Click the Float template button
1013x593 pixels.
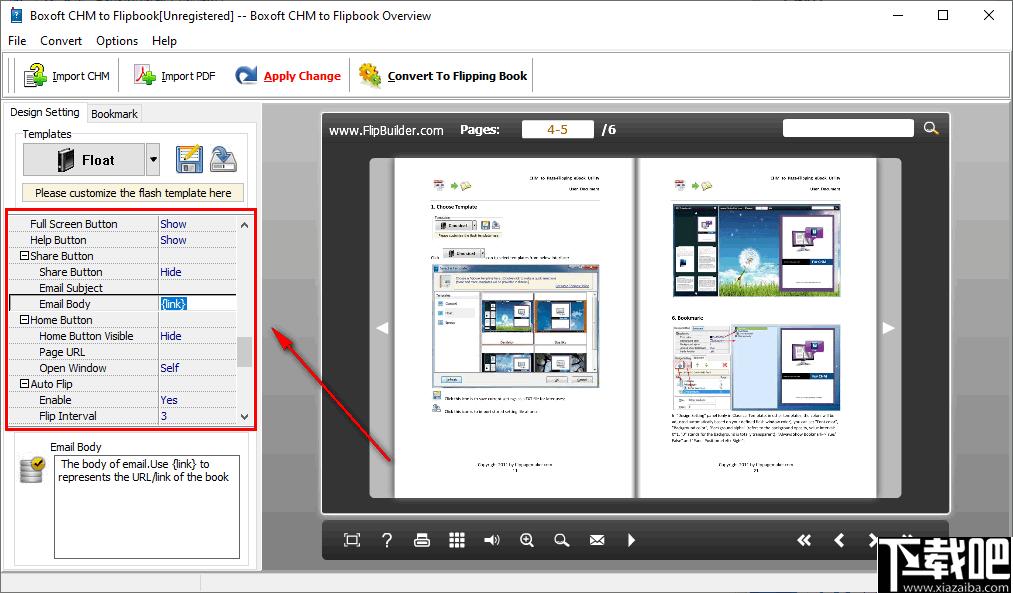coord(84,160)
